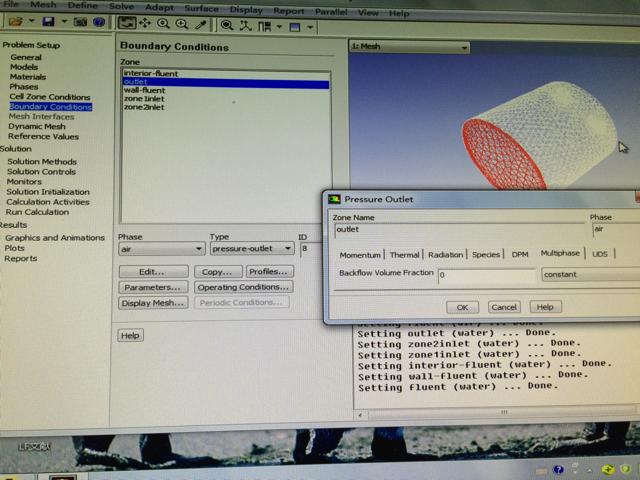Open the Adapt menu
This screenshot has height=480, width=640.
coord(159,7)
